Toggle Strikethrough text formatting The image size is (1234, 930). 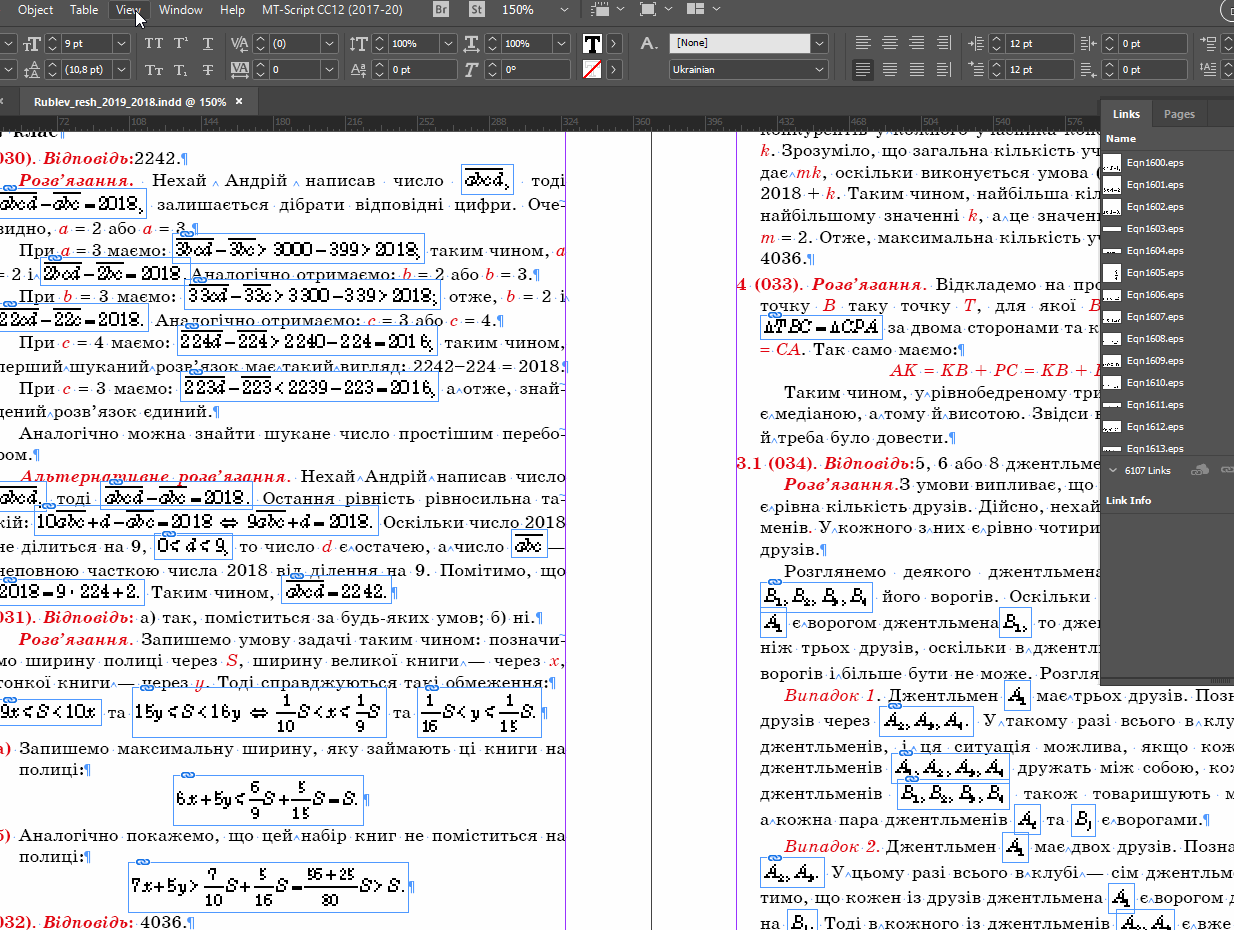(x=208, y=70)
